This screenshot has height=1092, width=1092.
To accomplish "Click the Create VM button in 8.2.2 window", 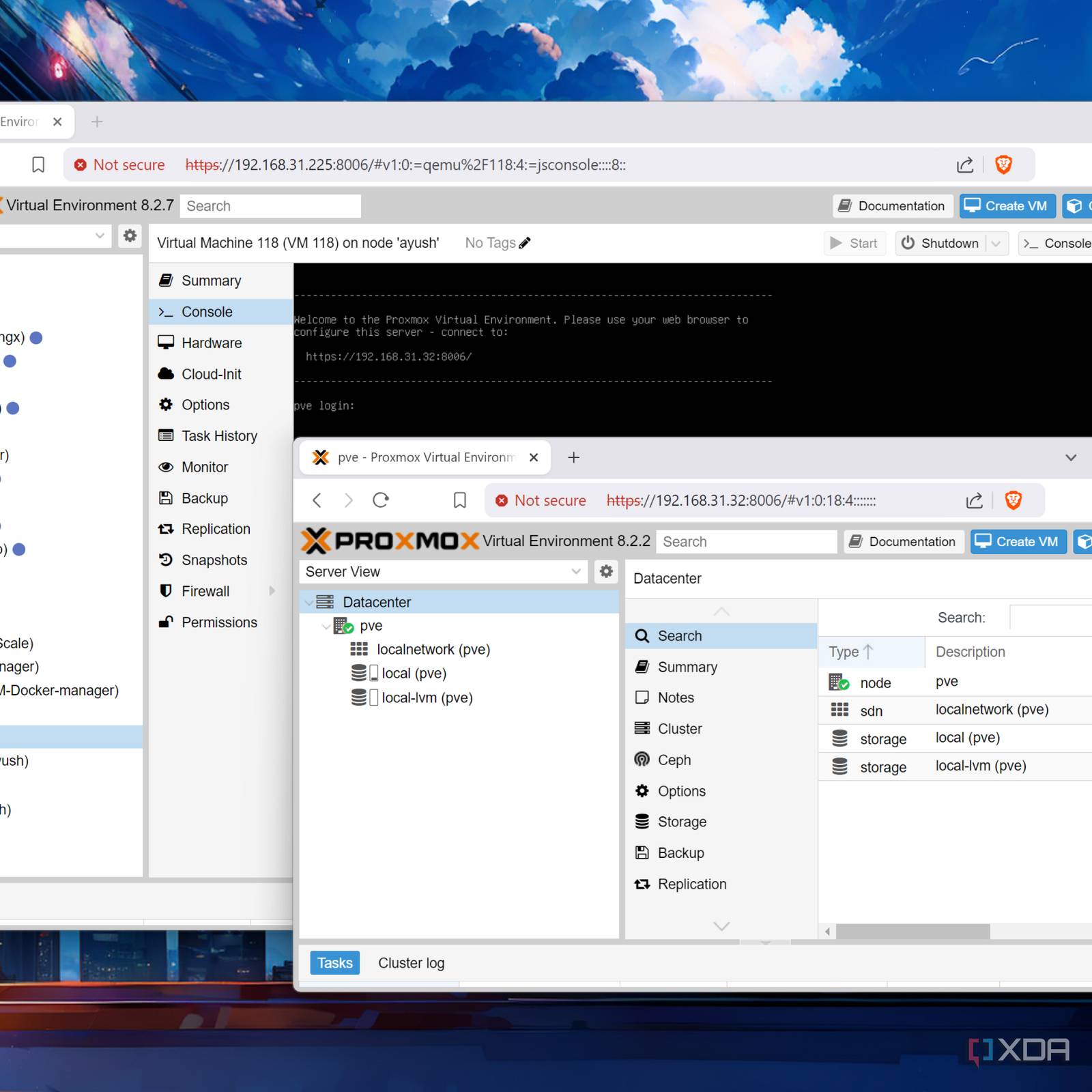I will [1018, 541].
